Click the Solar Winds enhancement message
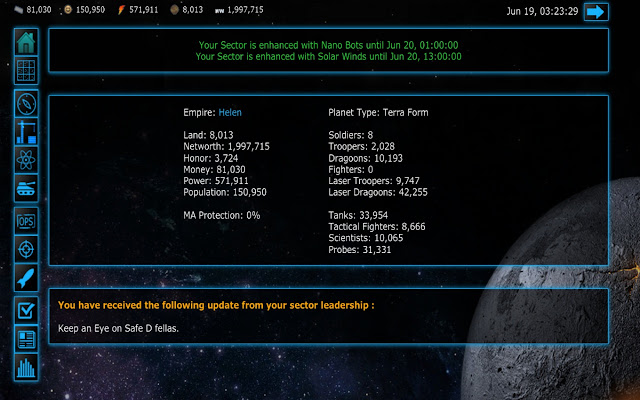Image resolution: width=640 pixels, height=400 pixels. (x=329, y=56)
